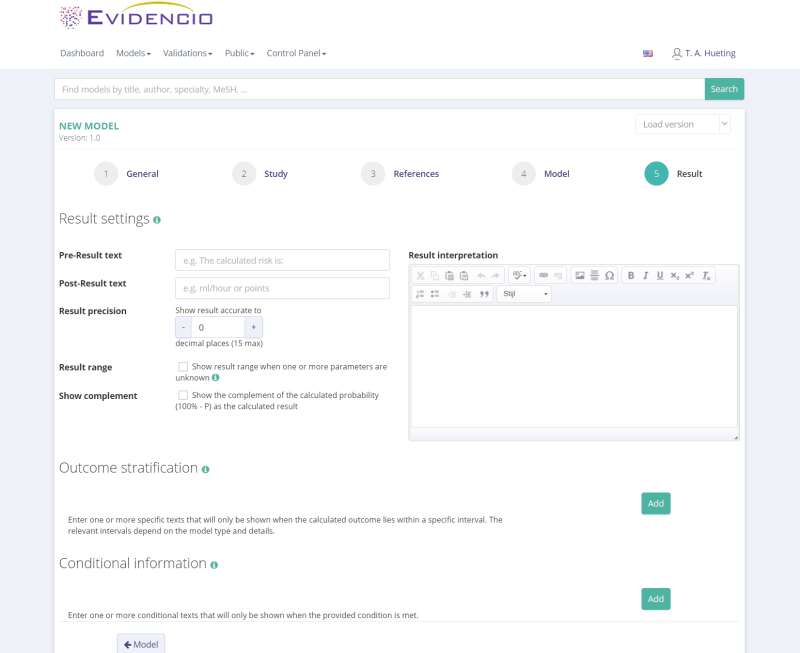Screen dimensions: 800x653
Task: Insert a special character (Omega icon)
Action: 609,275
